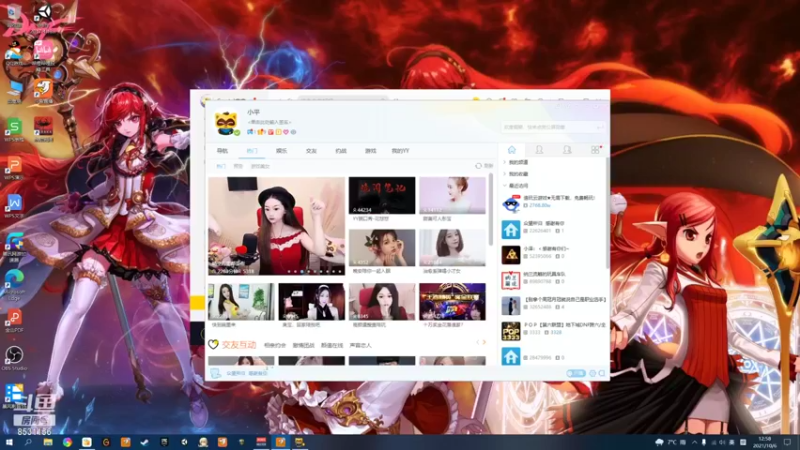Open File Explorer from the taskbar
Screen dimensions: 800x450
click(48, 442)
